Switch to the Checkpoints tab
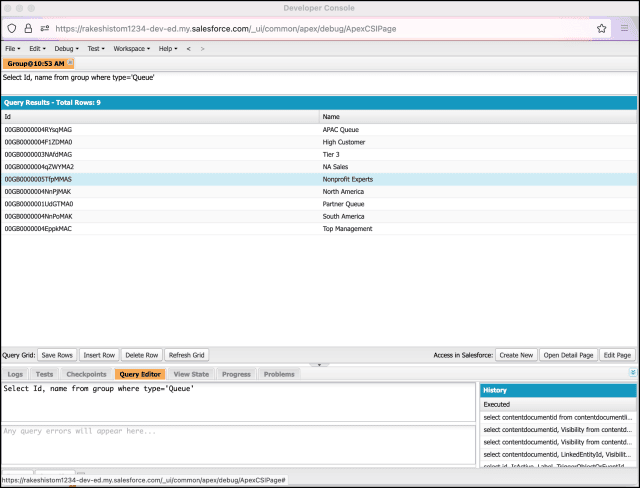This screenshot has width=640, height=488. pos(86,374)
